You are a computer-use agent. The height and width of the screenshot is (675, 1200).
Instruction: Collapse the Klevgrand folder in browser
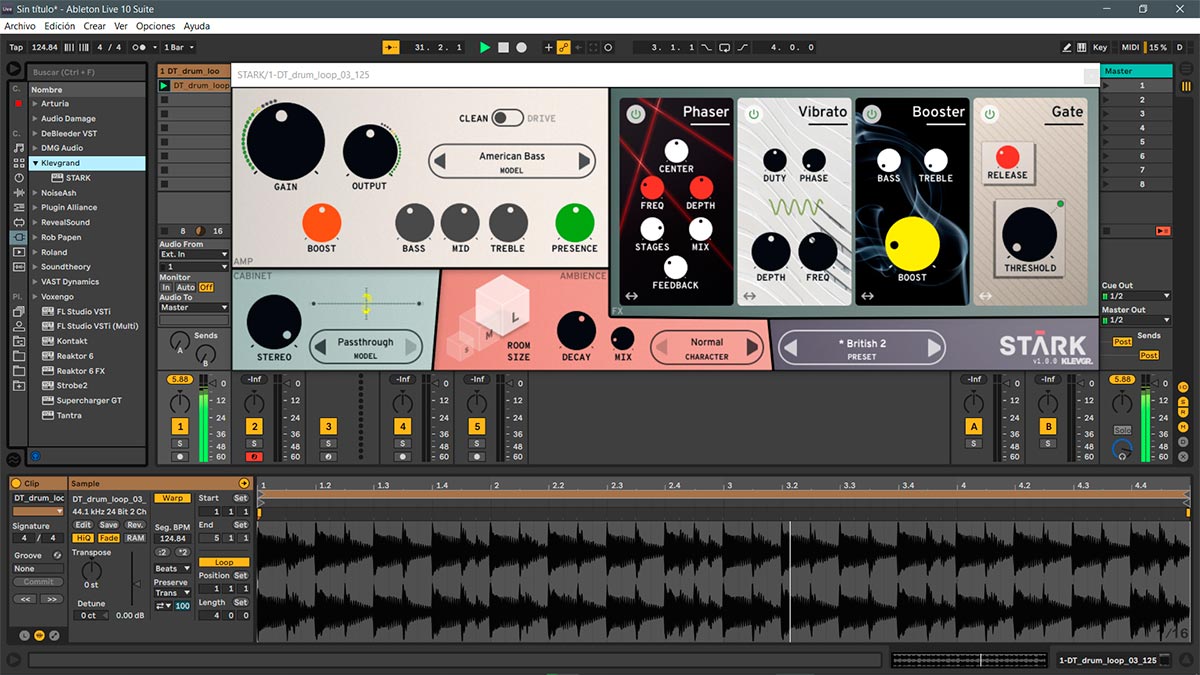point(36,163)
